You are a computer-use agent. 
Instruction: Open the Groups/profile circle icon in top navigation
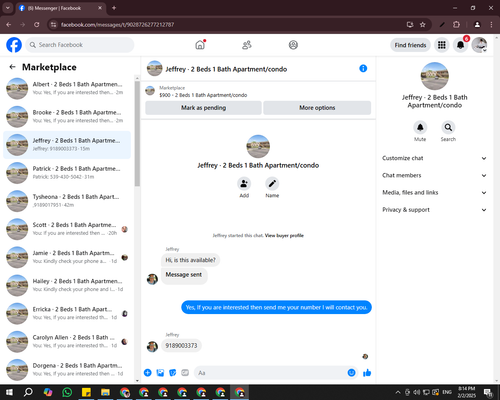click(293, 45)
